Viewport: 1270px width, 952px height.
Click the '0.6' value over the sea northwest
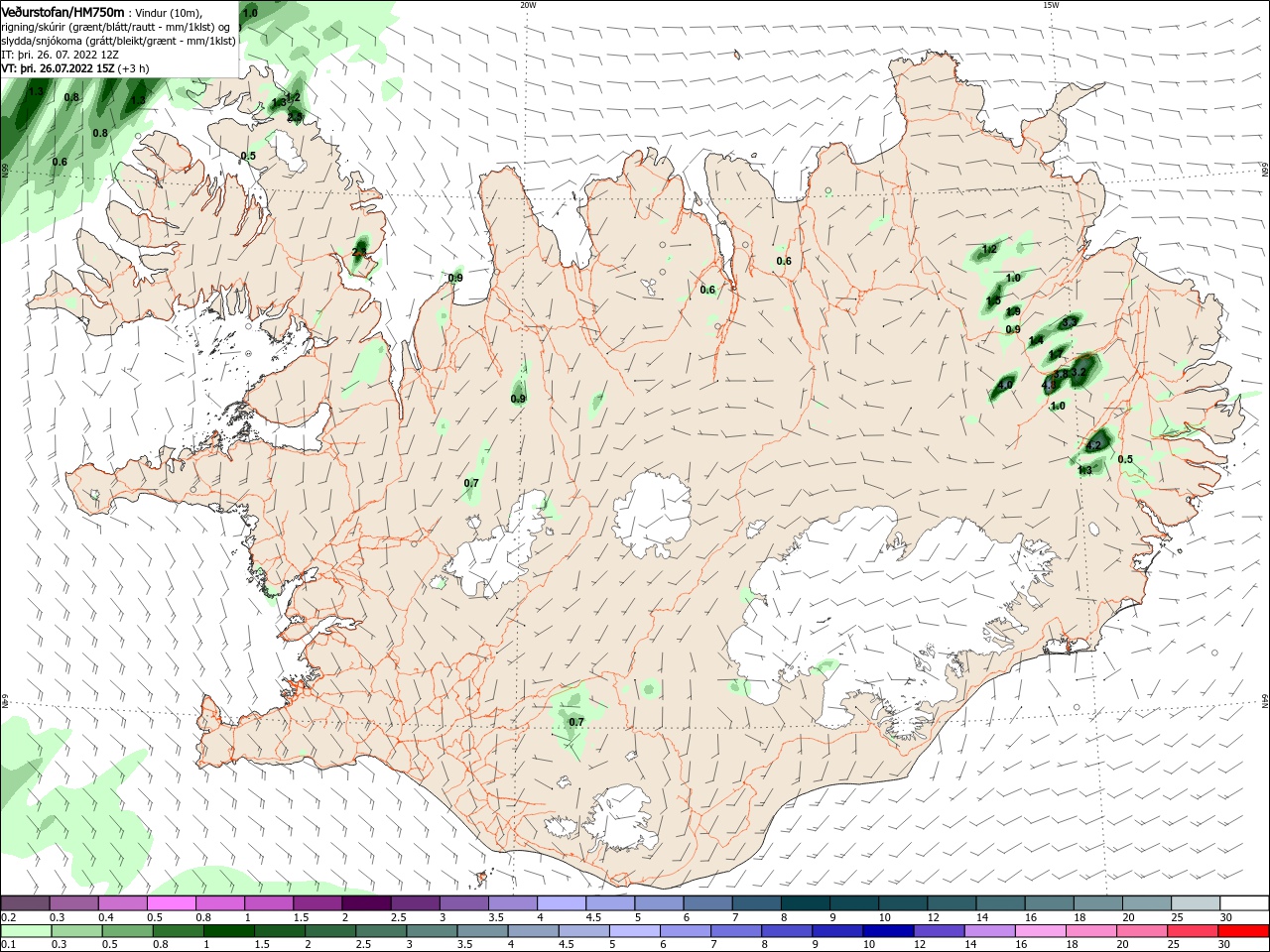click(x=60, y=162)
